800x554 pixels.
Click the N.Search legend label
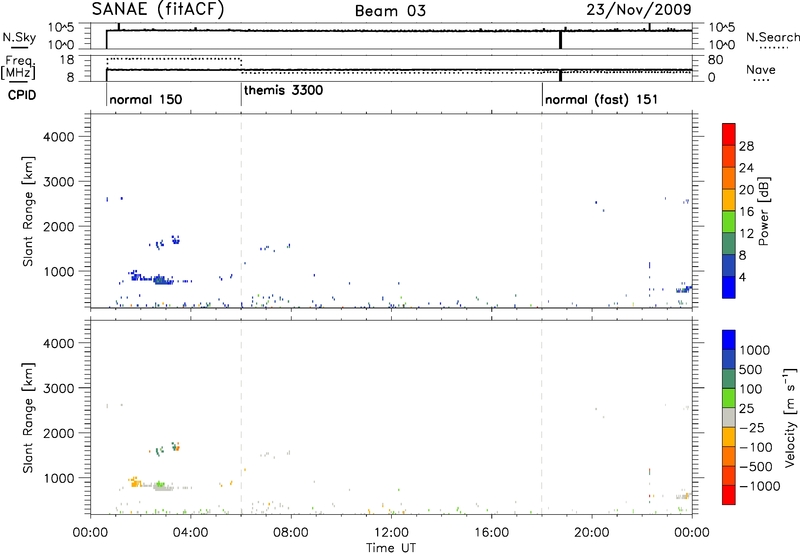pos(772,37)
